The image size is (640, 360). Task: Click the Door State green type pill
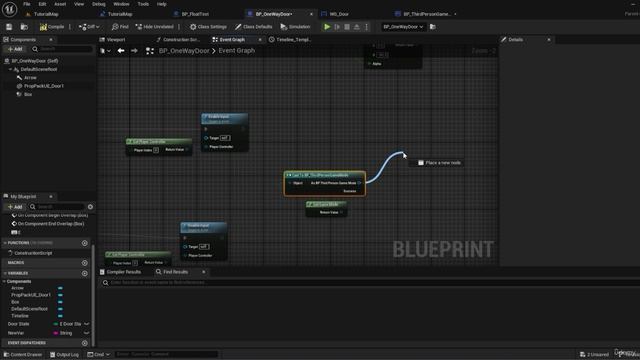pyautogui.click(x=56, y=324)
